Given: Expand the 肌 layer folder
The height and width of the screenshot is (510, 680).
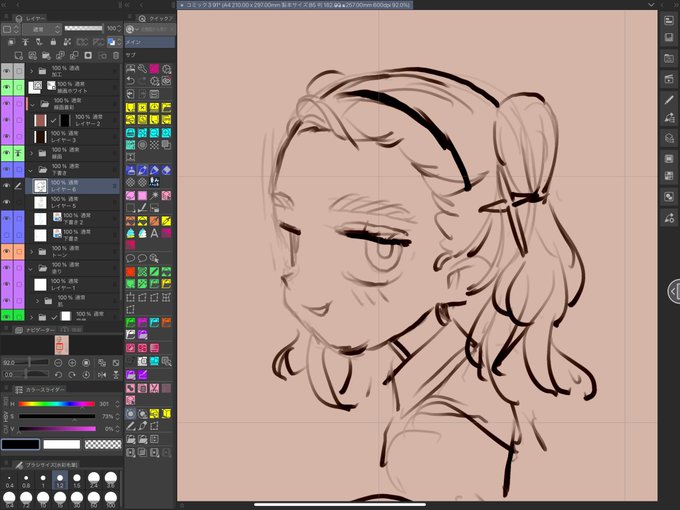Looking at the screenshot, I should pyautogui.click(x=37, y=301).
